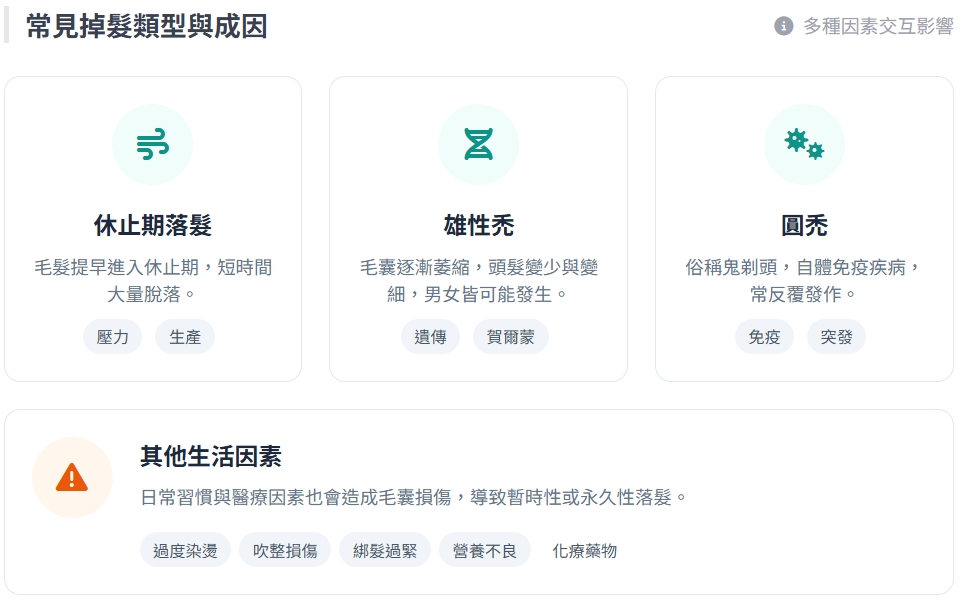Select the 綁髮過緊 chip
Screen dimensions: 968x605
pyautogui.click(x=385, y=550)
